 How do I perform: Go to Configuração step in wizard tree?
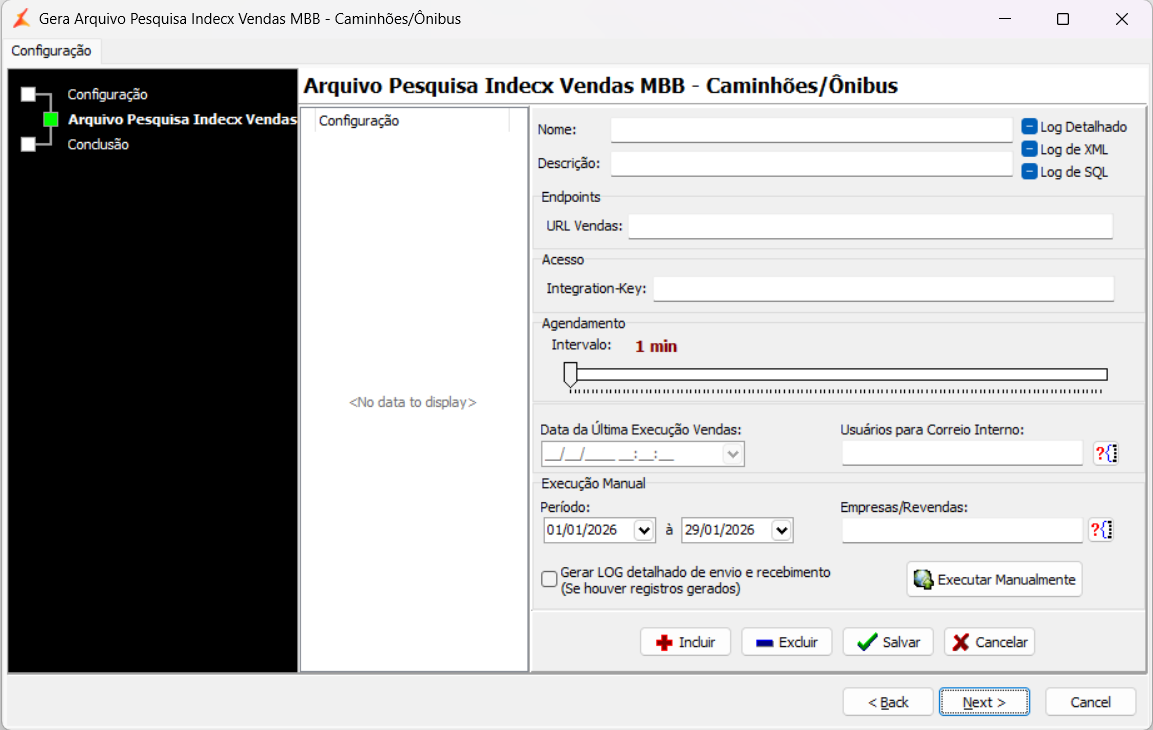pos(107,94)
